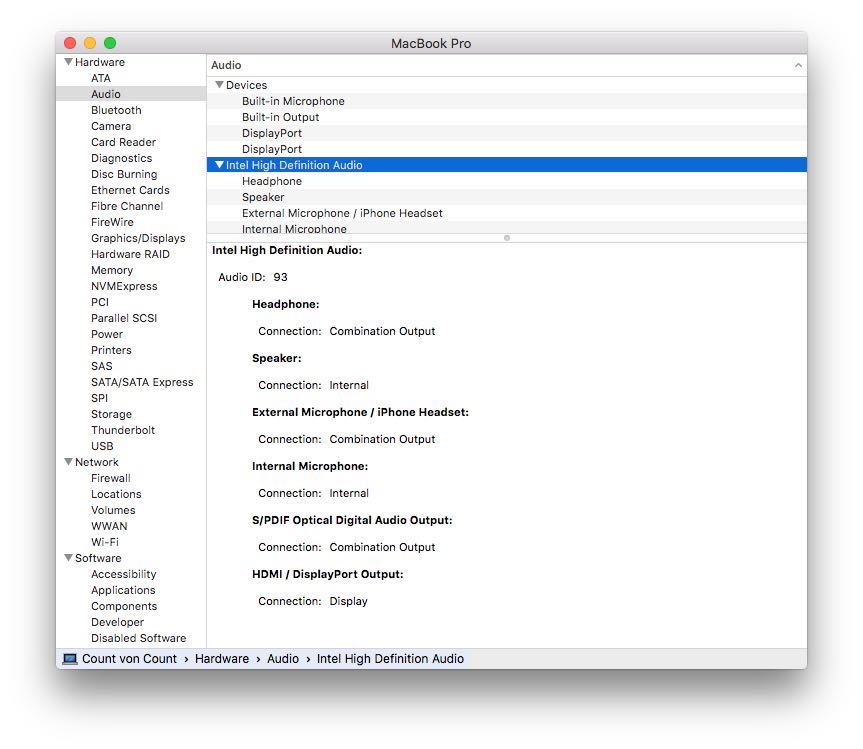863x749 pixels.
Task: Collapse Intel High Definition Audio triangle
Action: [219, 165]
